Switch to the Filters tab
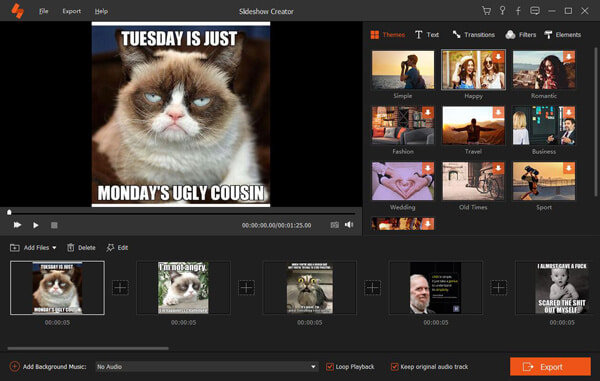This screenshot has height=381, width=600. (520, 34)
